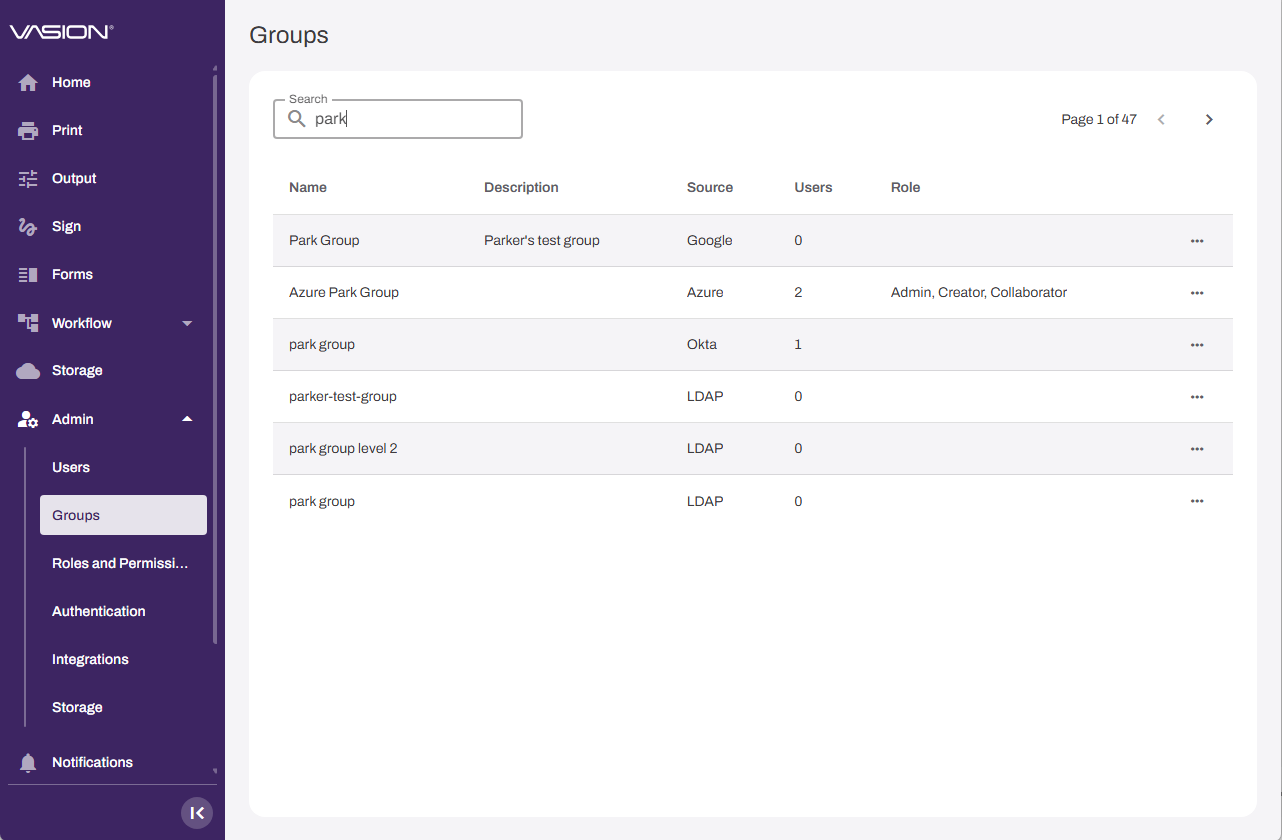Go to the previous page of groups

pos(1161,120)
